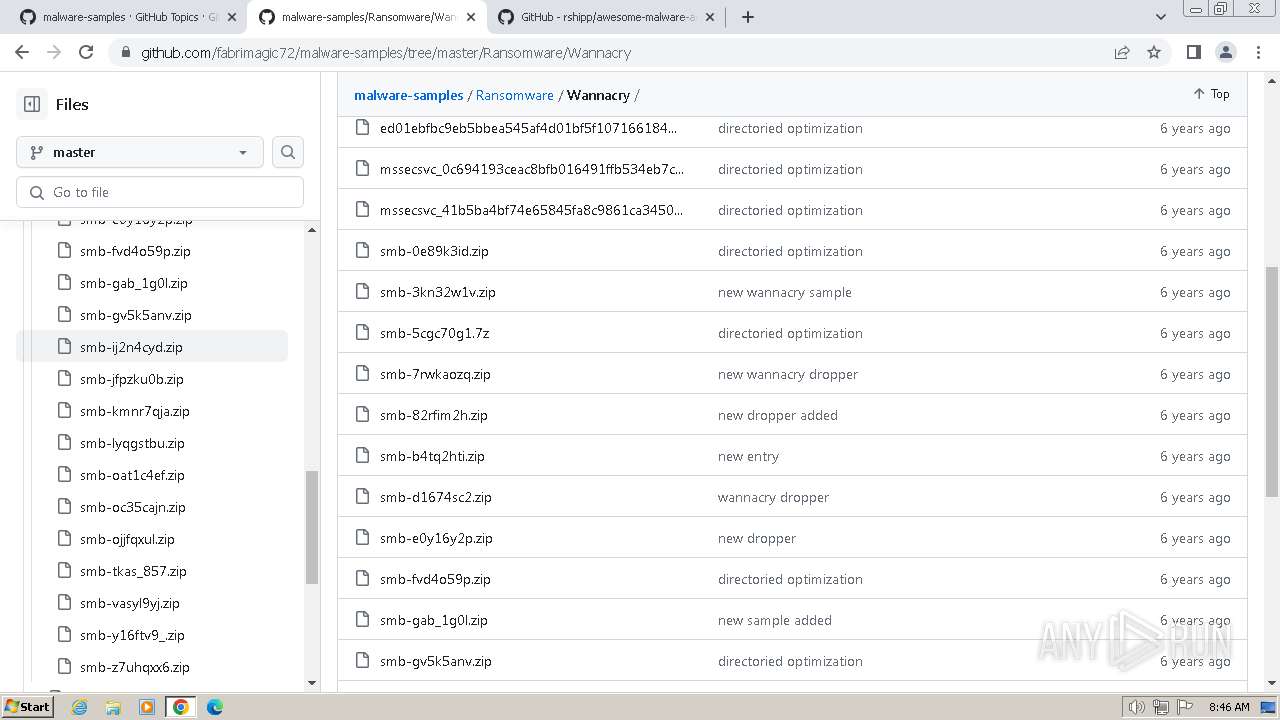
Task: Open smb-b4tq2hti.zip file
Action: tap(432, 456)
